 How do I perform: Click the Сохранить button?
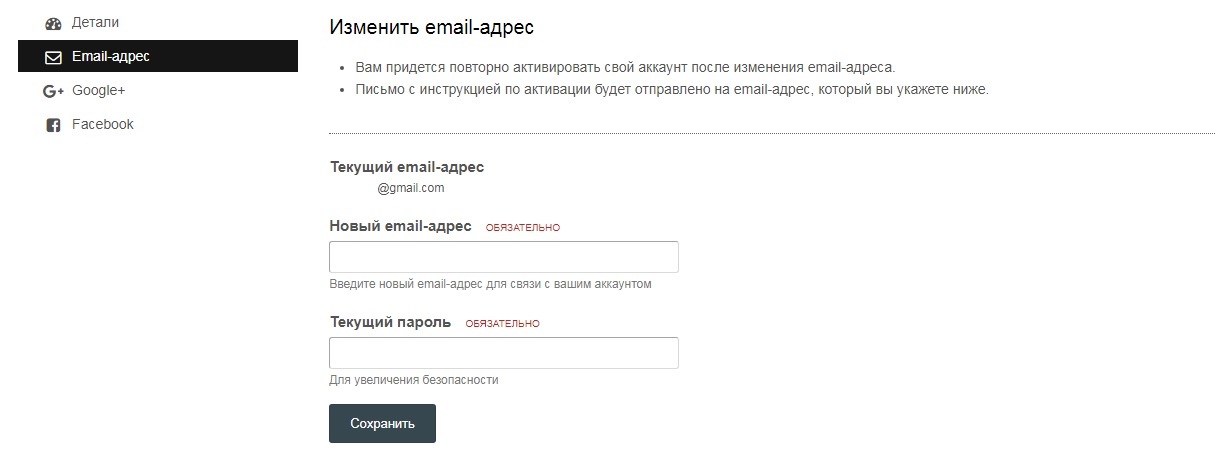click(382, 423)
